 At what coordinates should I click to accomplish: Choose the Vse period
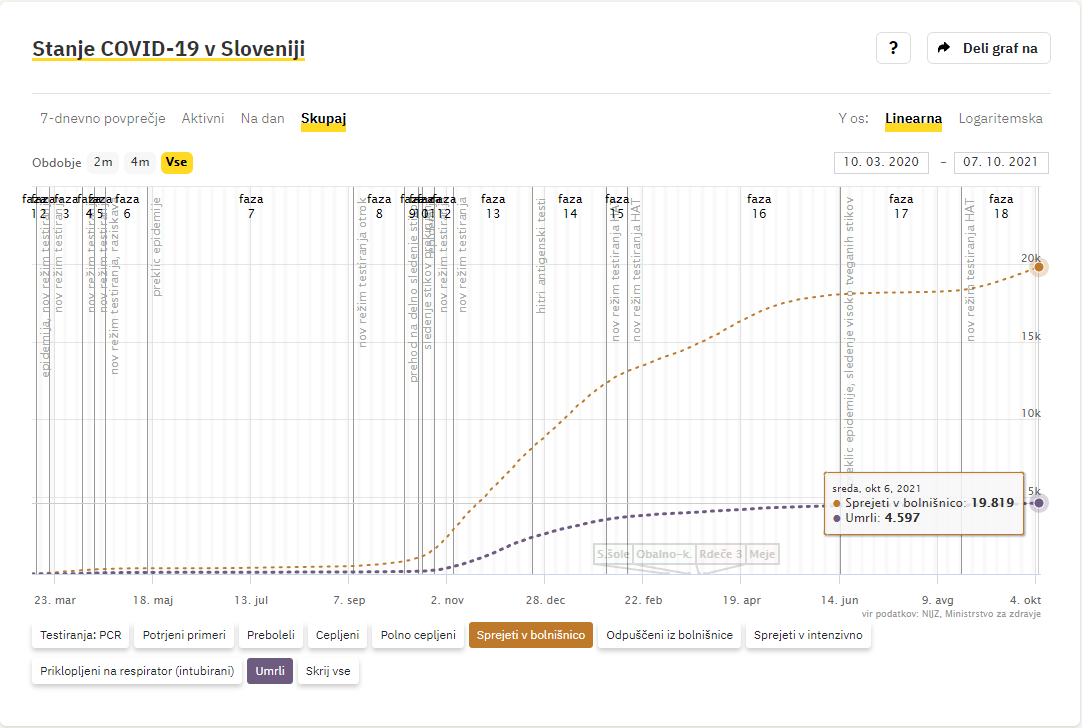(177, 162)
